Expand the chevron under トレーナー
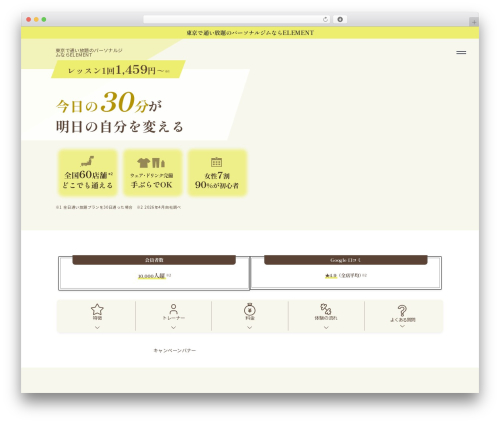This screenshot has height=423, width=500. (173, 328)
